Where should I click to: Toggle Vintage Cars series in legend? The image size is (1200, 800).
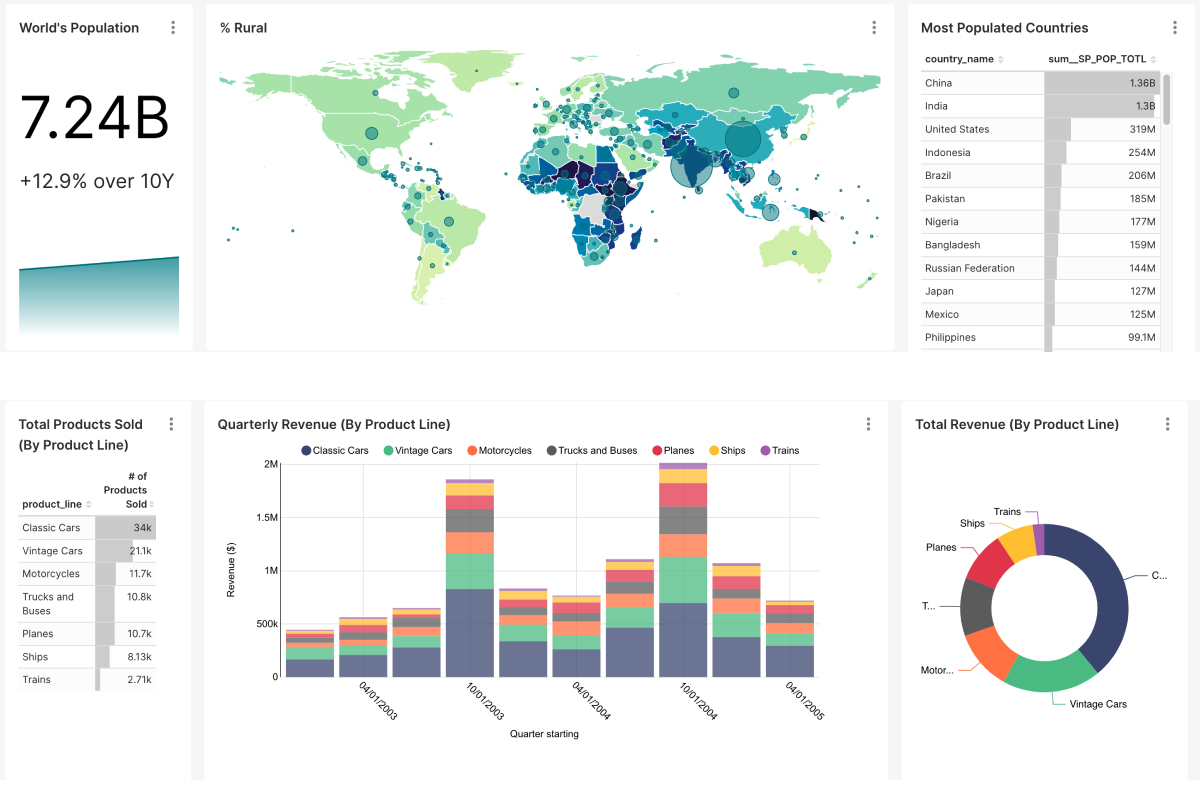pos(417,451)
